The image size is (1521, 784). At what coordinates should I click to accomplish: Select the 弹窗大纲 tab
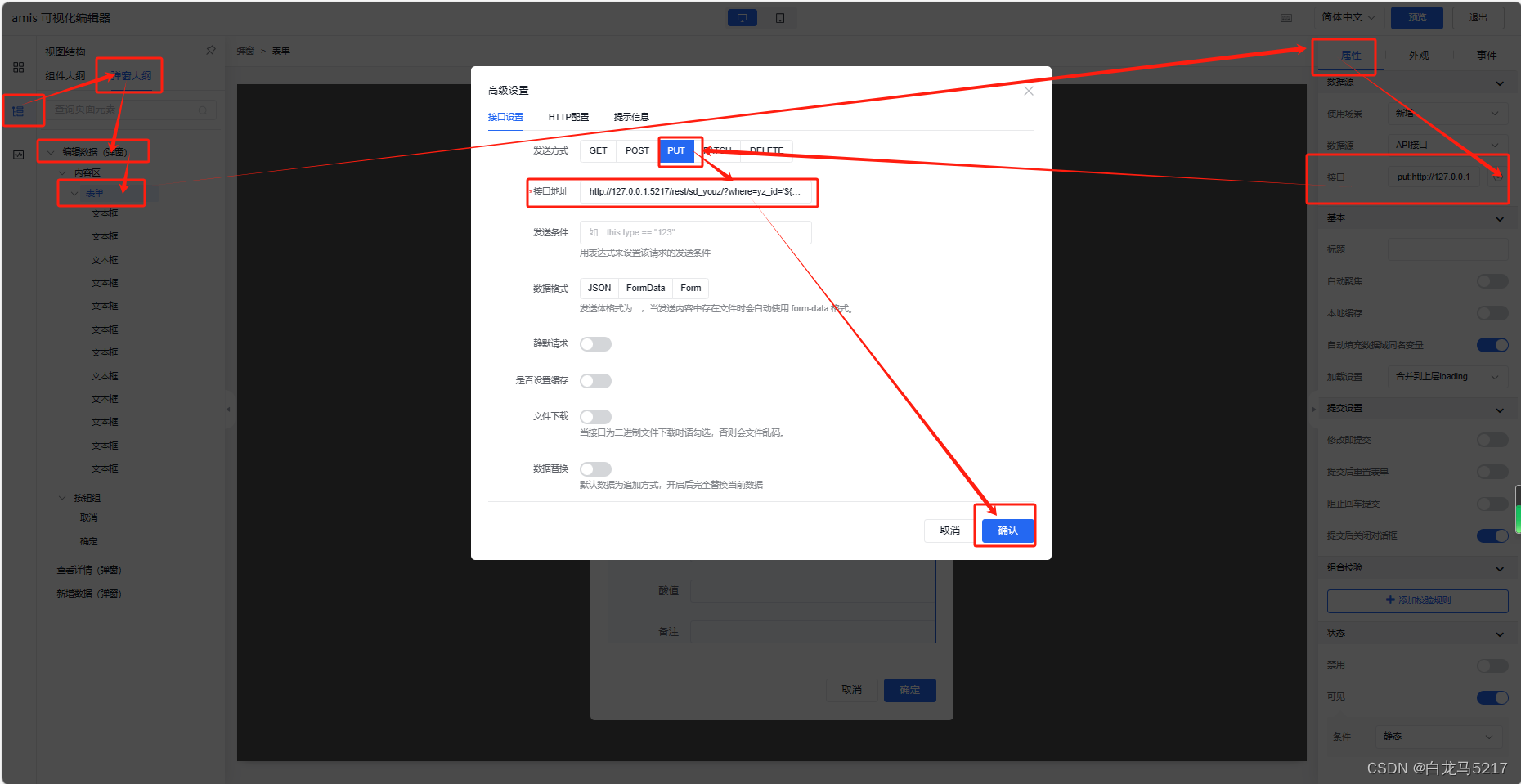pyautogui.click(x=131, y=76)
